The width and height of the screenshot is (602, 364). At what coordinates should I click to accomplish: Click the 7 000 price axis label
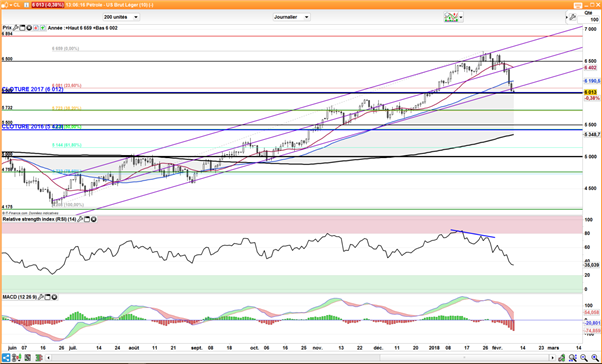pyautogui.click(x=590, y=29)
